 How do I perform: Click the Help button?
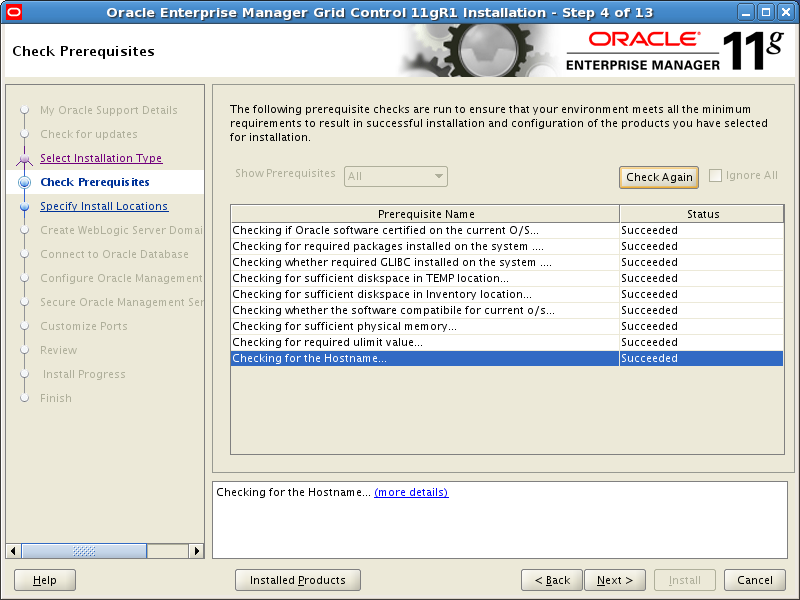(x=45, y=580)
